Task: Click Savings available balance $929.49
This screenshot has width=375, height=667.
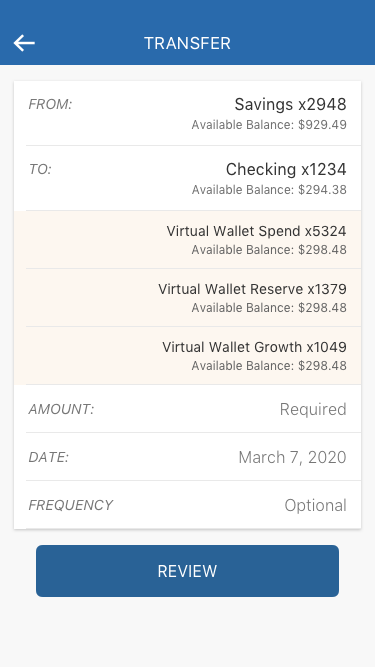Action: [269, 125]
